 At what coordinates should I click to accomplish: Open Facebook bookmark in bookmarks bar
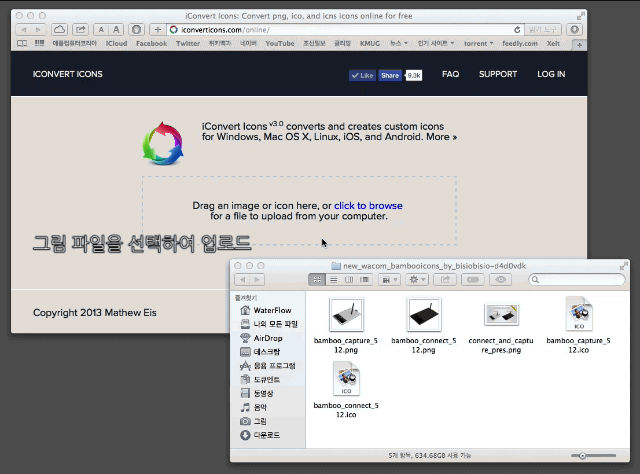[x=151, y=43]
